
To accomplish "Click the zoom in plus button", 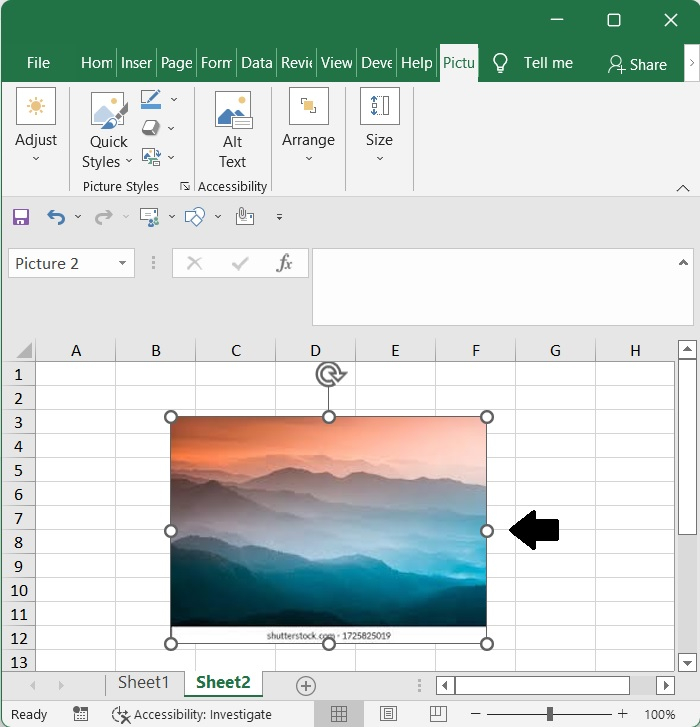I will pyautogui.click(x=623, y=714).
